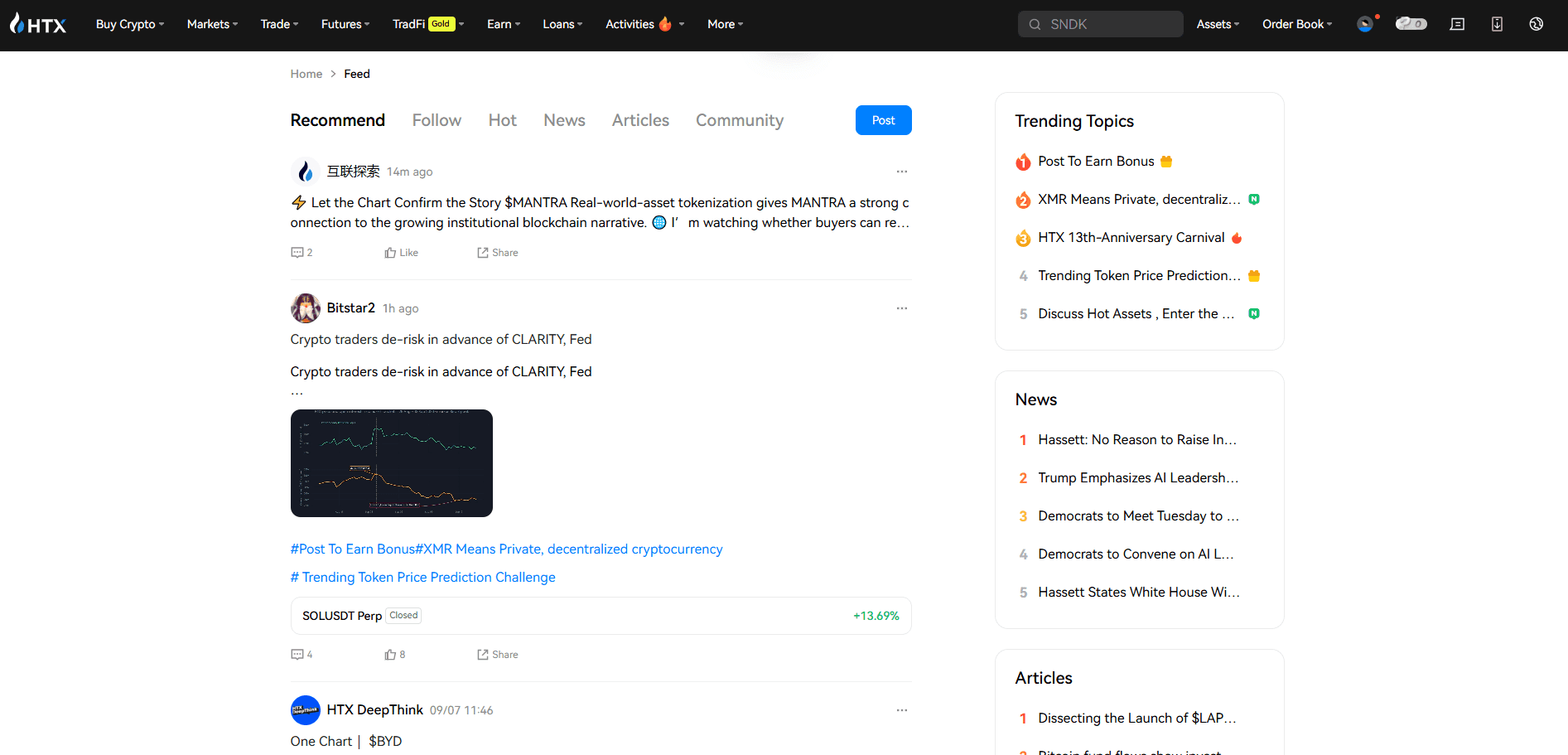Screen dimensions: 1568x755
Task: Open the more options dots on 互联探索 post
Action: point(901,172)
